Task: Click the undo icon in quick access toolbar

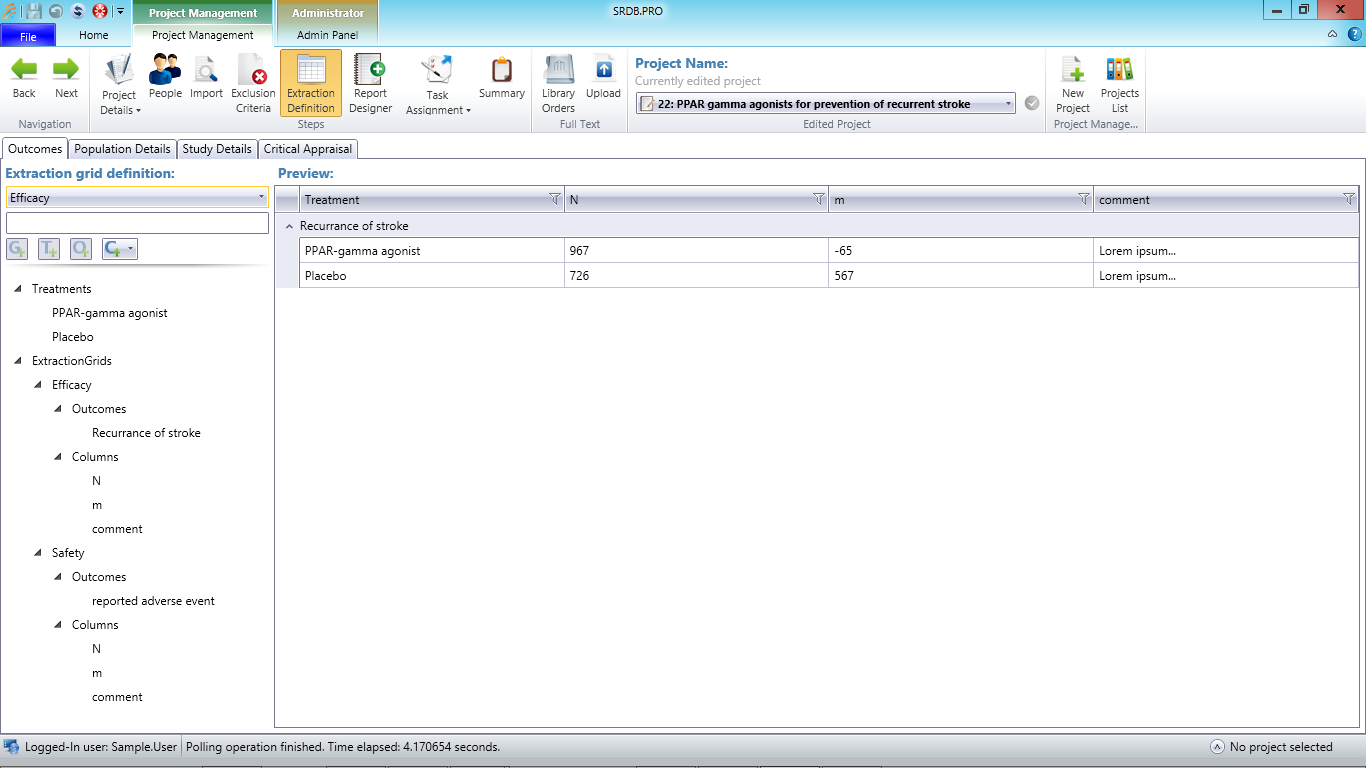Action: pos(56,11)
